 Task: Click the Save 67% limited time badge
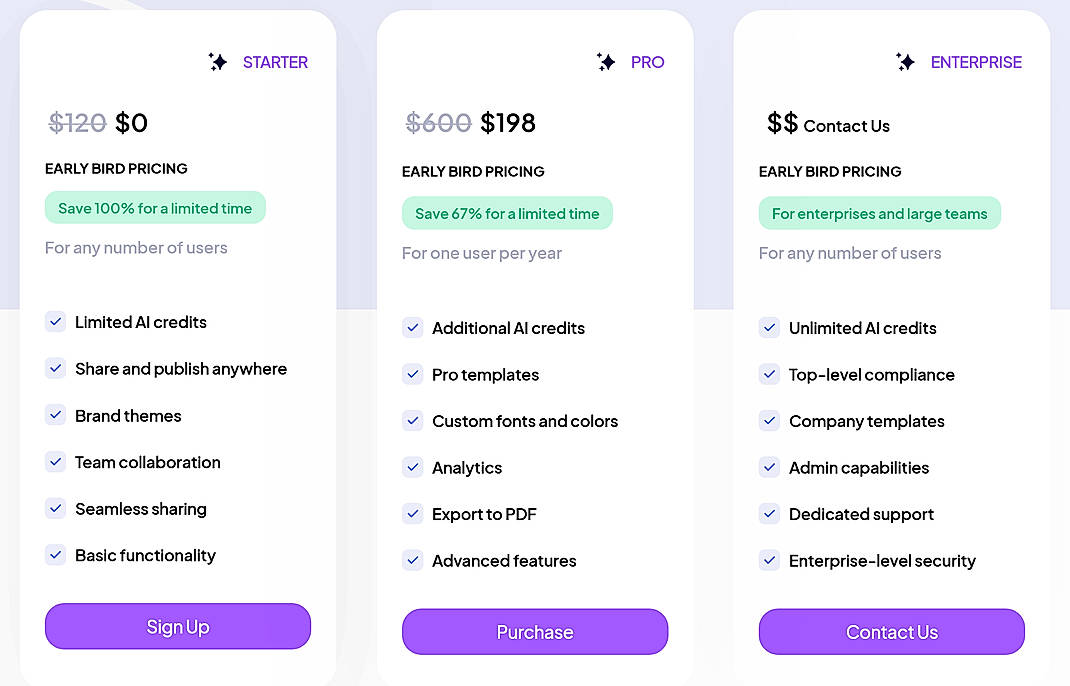coord(507,213)
